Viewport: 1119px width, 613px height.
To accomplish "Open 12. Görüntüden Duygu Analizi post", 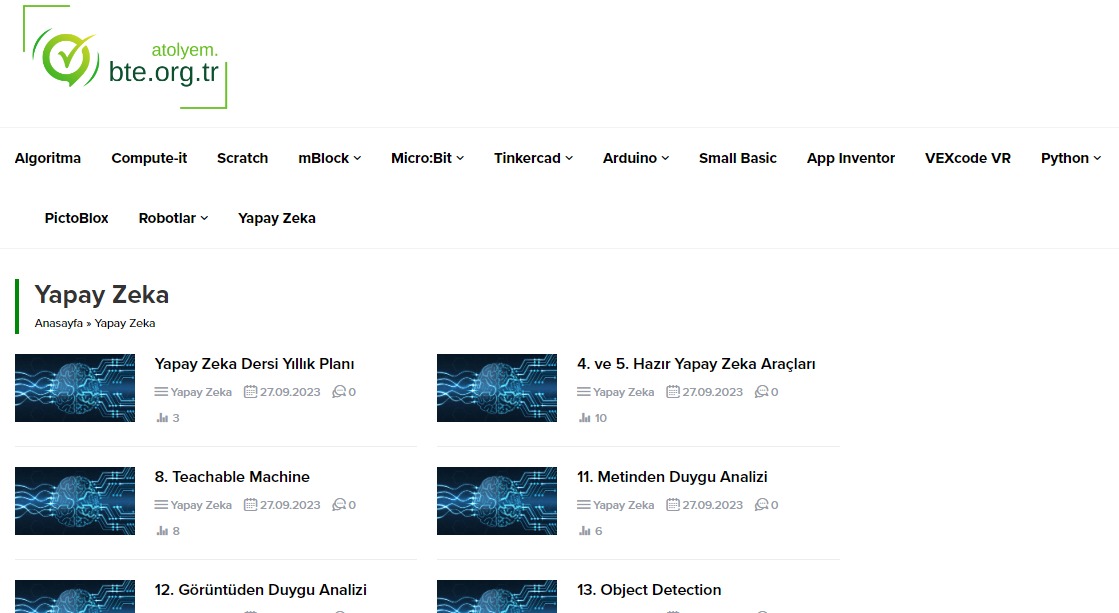I will 260,589.
